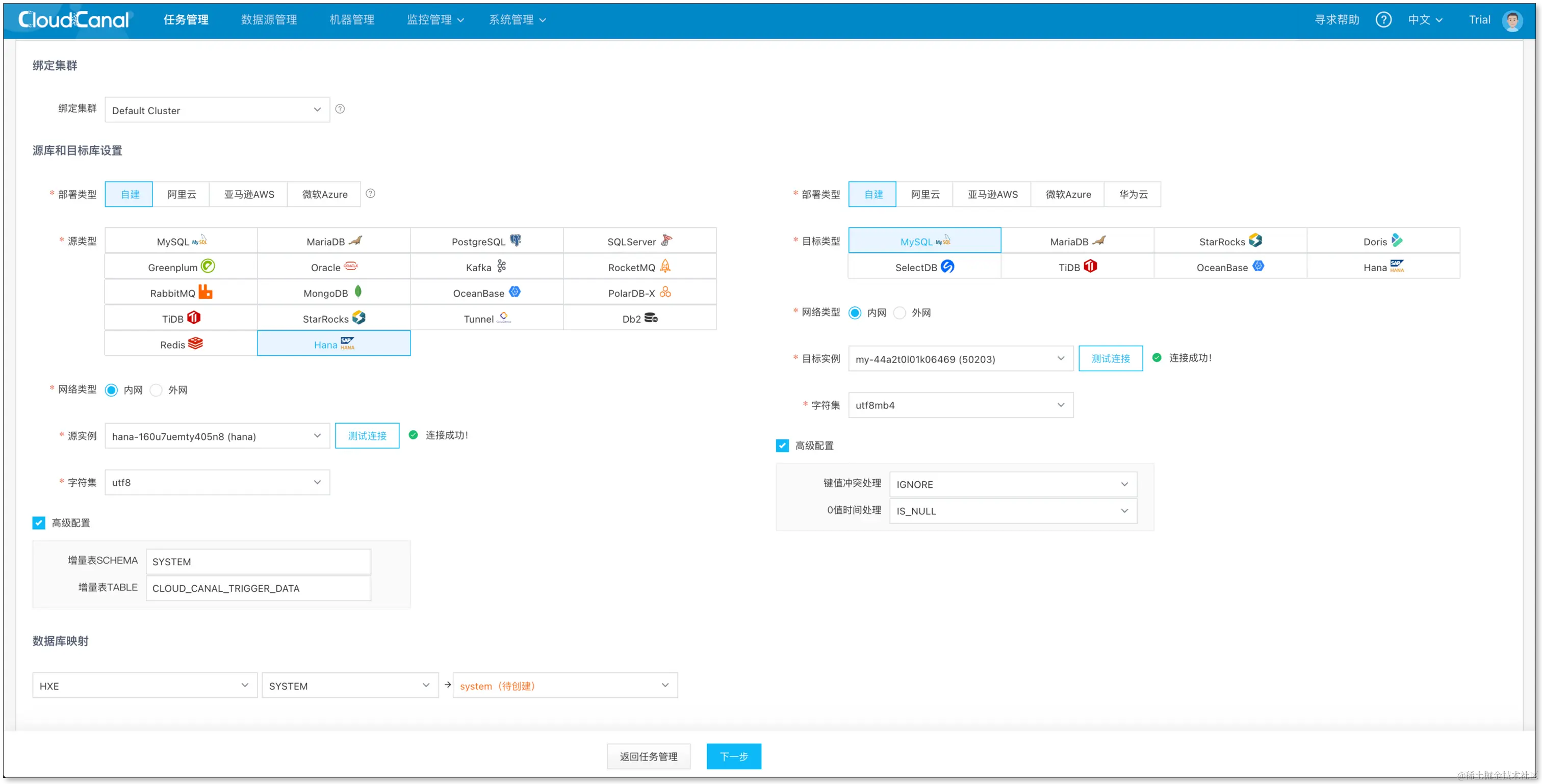1542x784 pixels.
Task: Click source 测试连接 button
Action: click(367, 436)
